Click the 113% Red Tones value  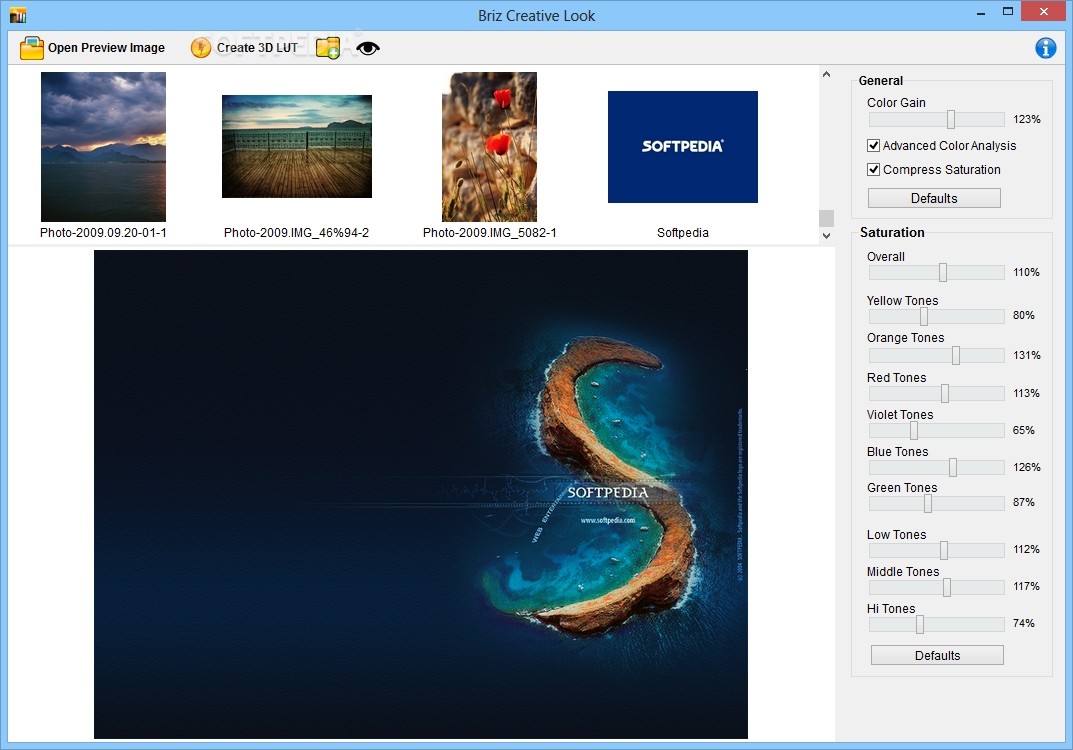tap(1026, 393)
